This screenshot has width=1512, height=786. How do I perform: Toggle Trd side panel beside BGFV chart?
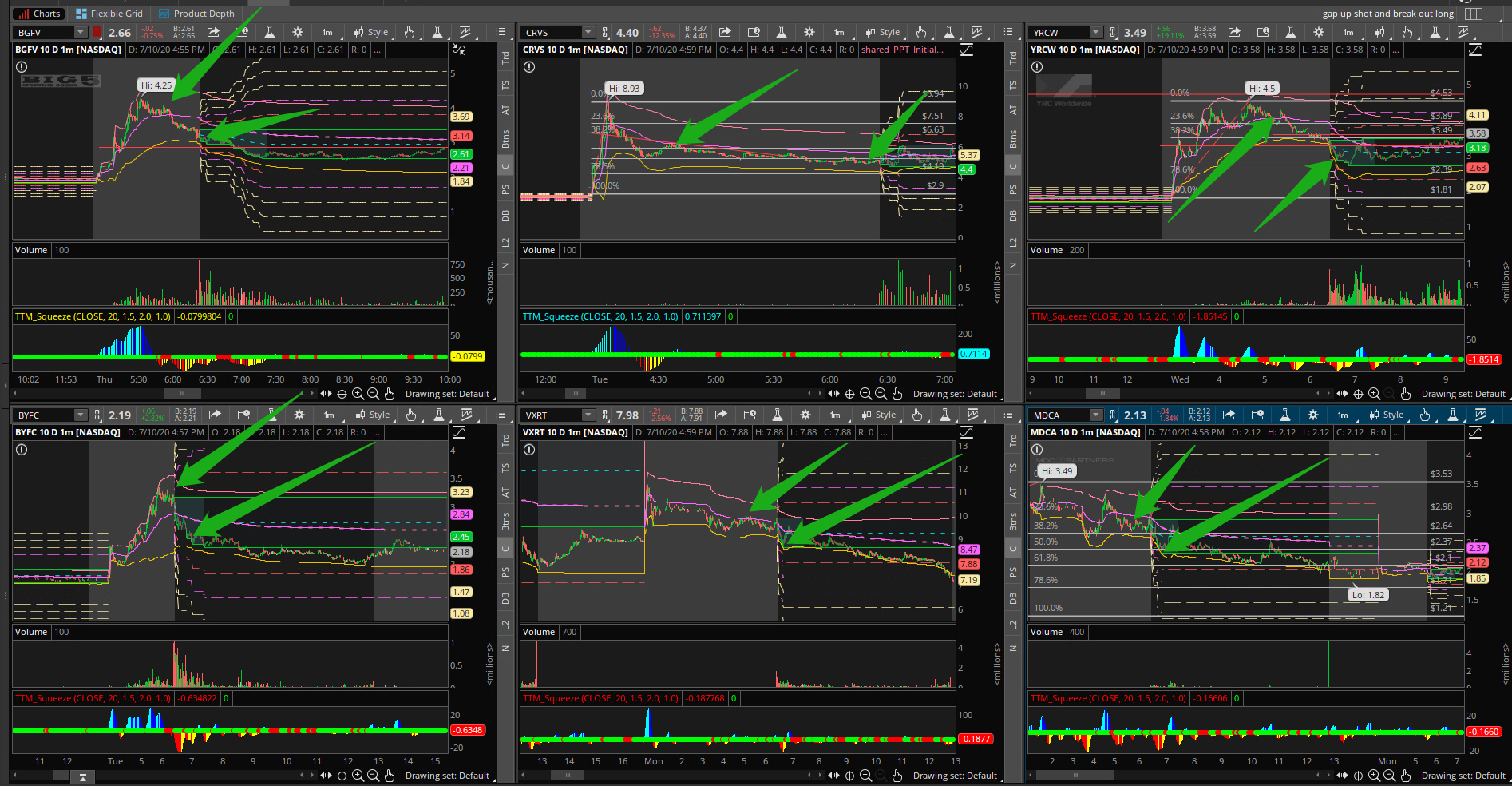click(505, 58)
